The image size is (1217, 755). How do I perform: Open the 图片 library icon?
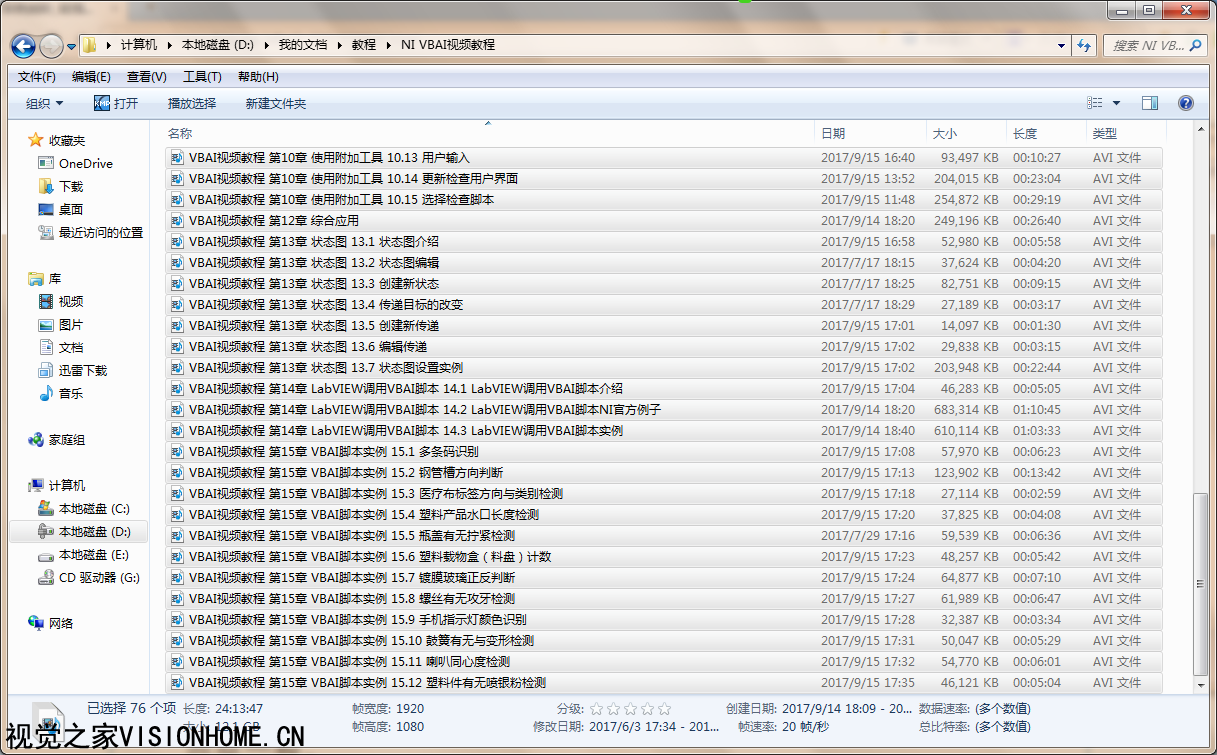pos(46,324)
